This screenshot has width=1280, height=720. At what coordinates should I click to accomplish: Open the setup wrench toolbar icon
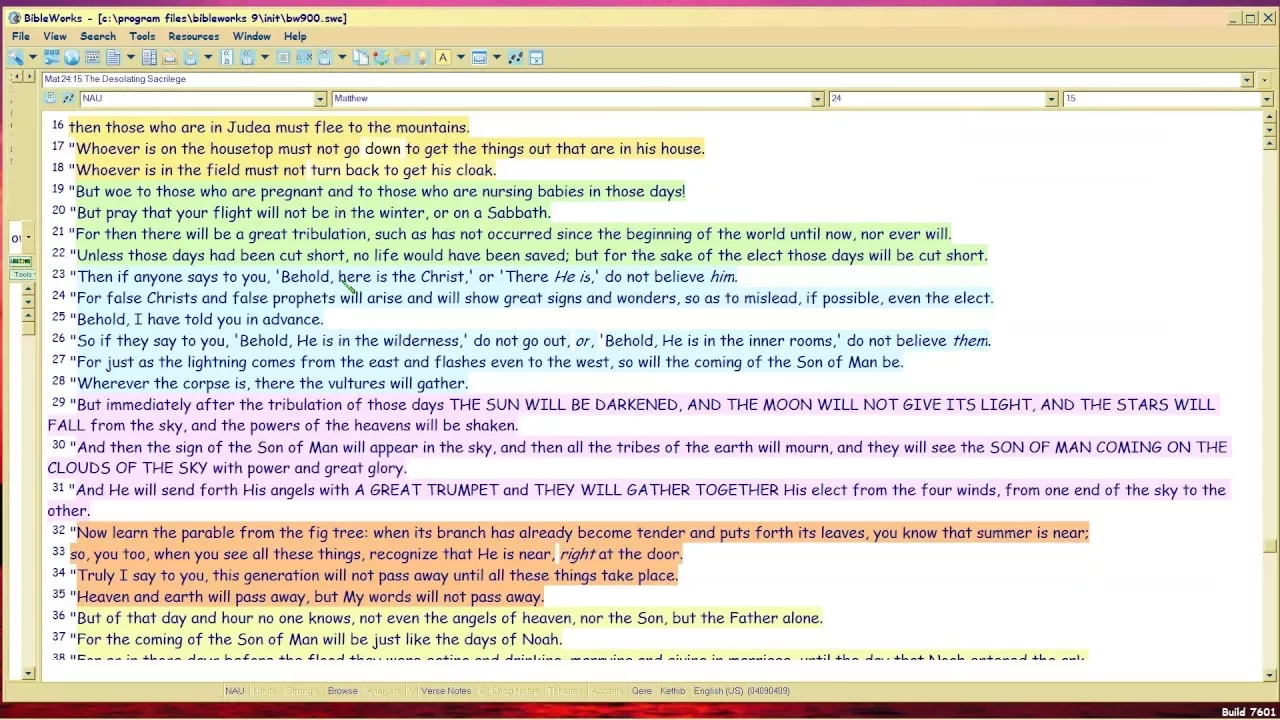click(x=51, y=58)
